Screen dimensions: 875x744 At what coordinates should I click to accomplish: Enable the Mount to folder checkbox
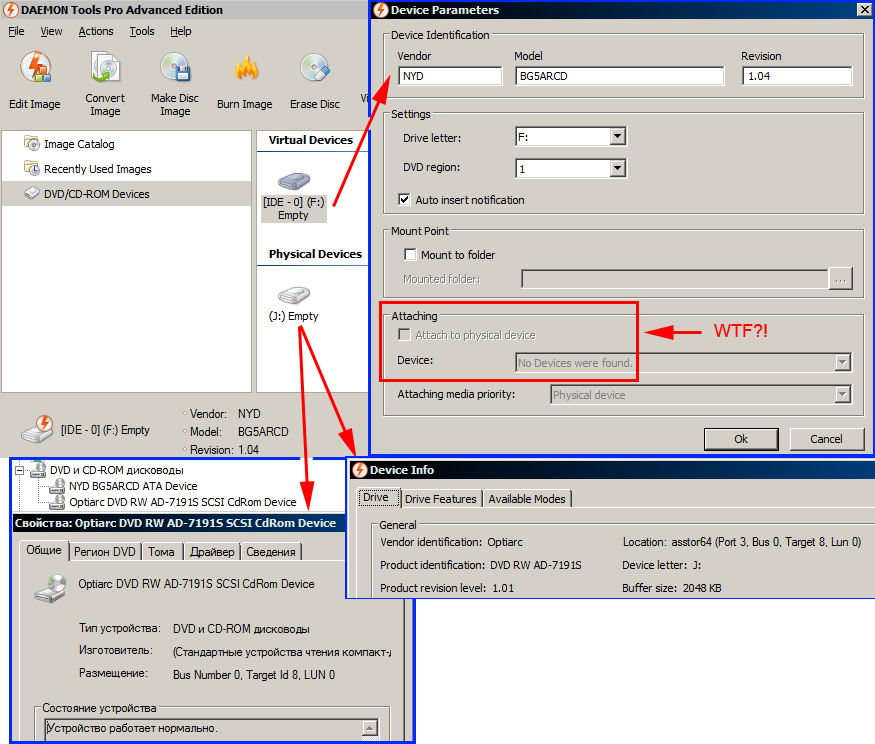[409, 255]
